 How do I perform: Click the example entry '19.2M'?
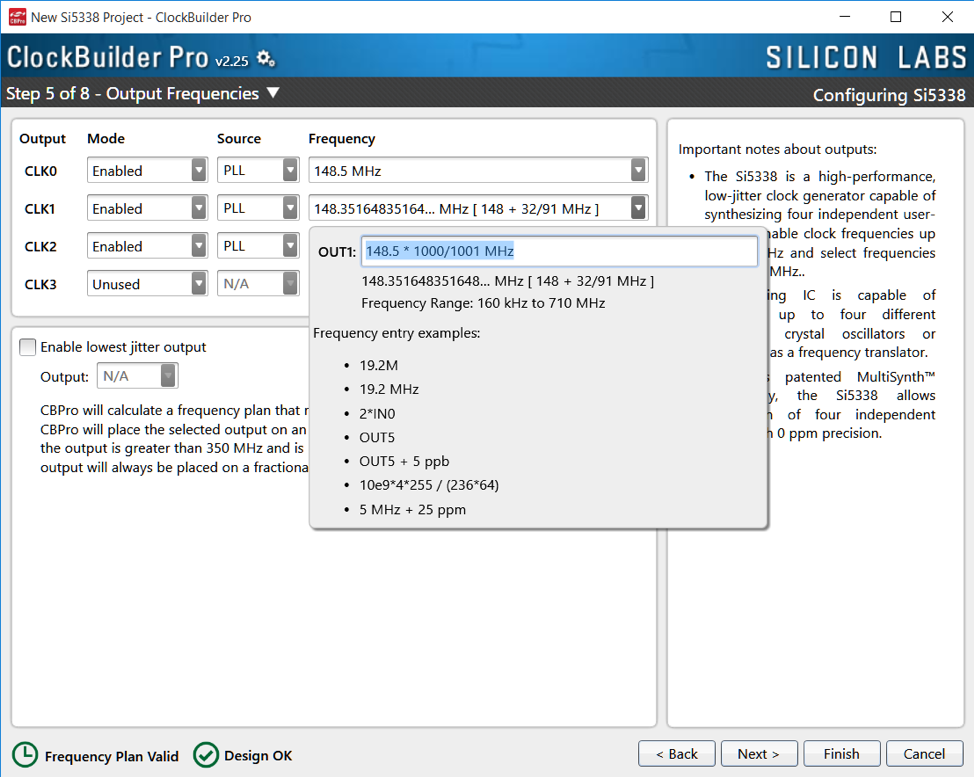[378, 365]
